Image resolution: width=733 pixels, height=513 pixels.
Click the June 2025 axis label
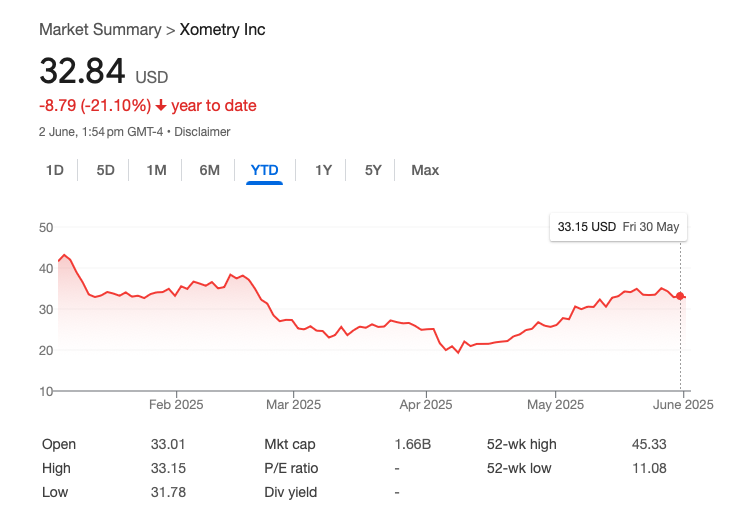coord(683,405)
